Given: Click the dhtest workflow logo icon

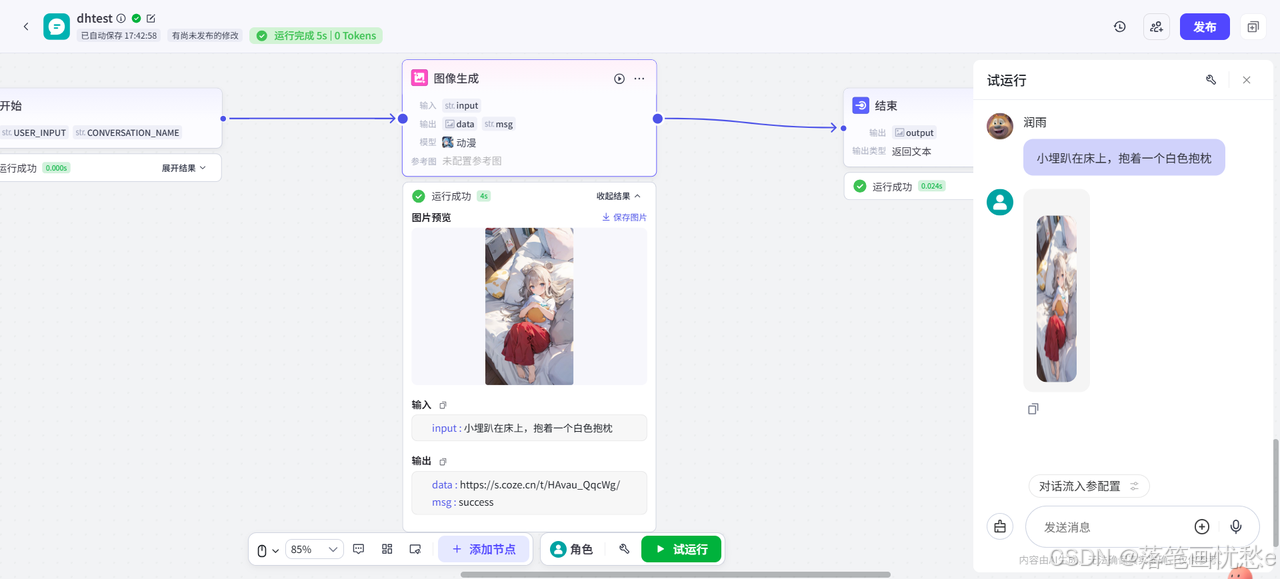Looking at the screenshot, I should [56, 27].
